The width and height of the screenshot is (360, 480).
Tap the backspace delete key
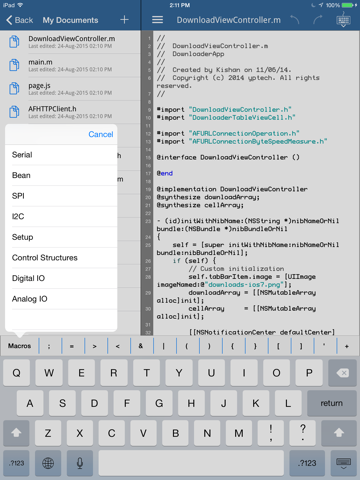[343, 373]
